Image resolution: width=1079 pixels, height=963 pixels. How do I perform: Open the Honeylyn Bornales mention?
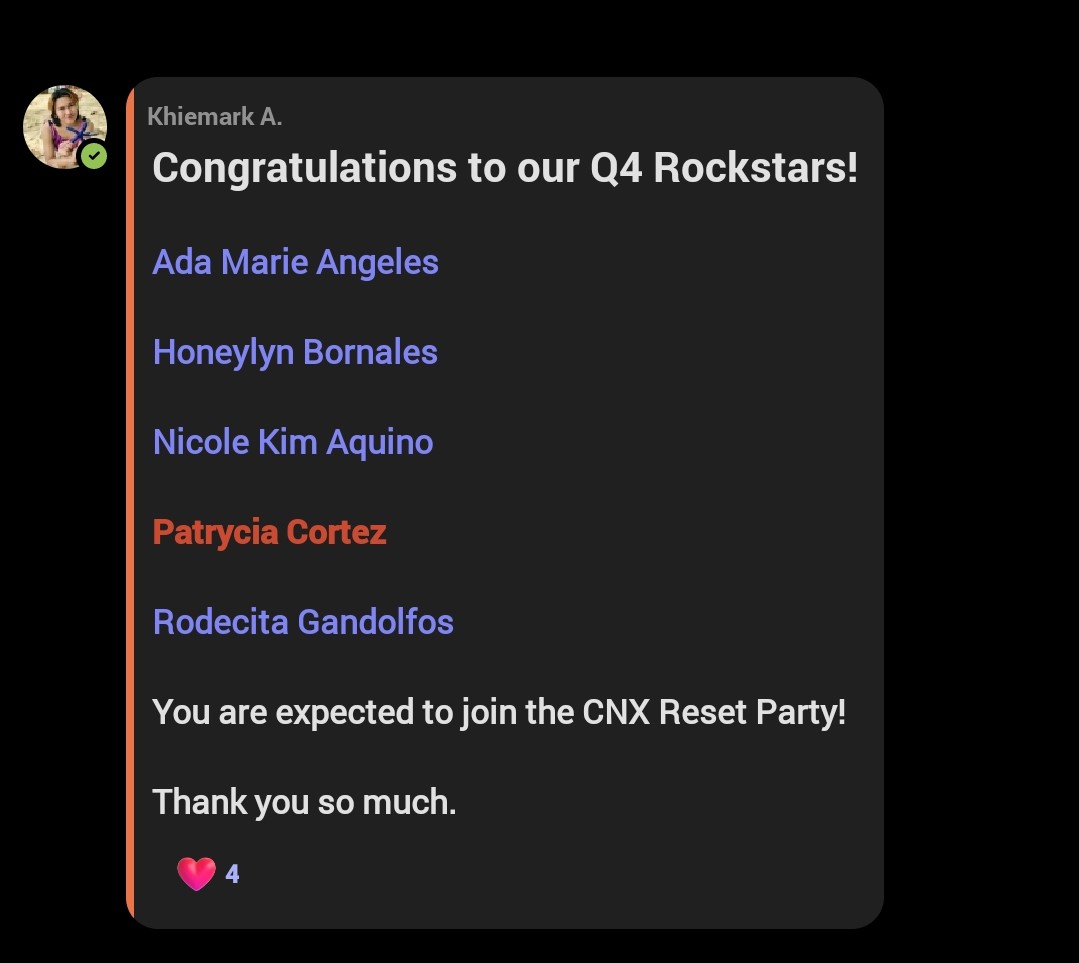295,352
